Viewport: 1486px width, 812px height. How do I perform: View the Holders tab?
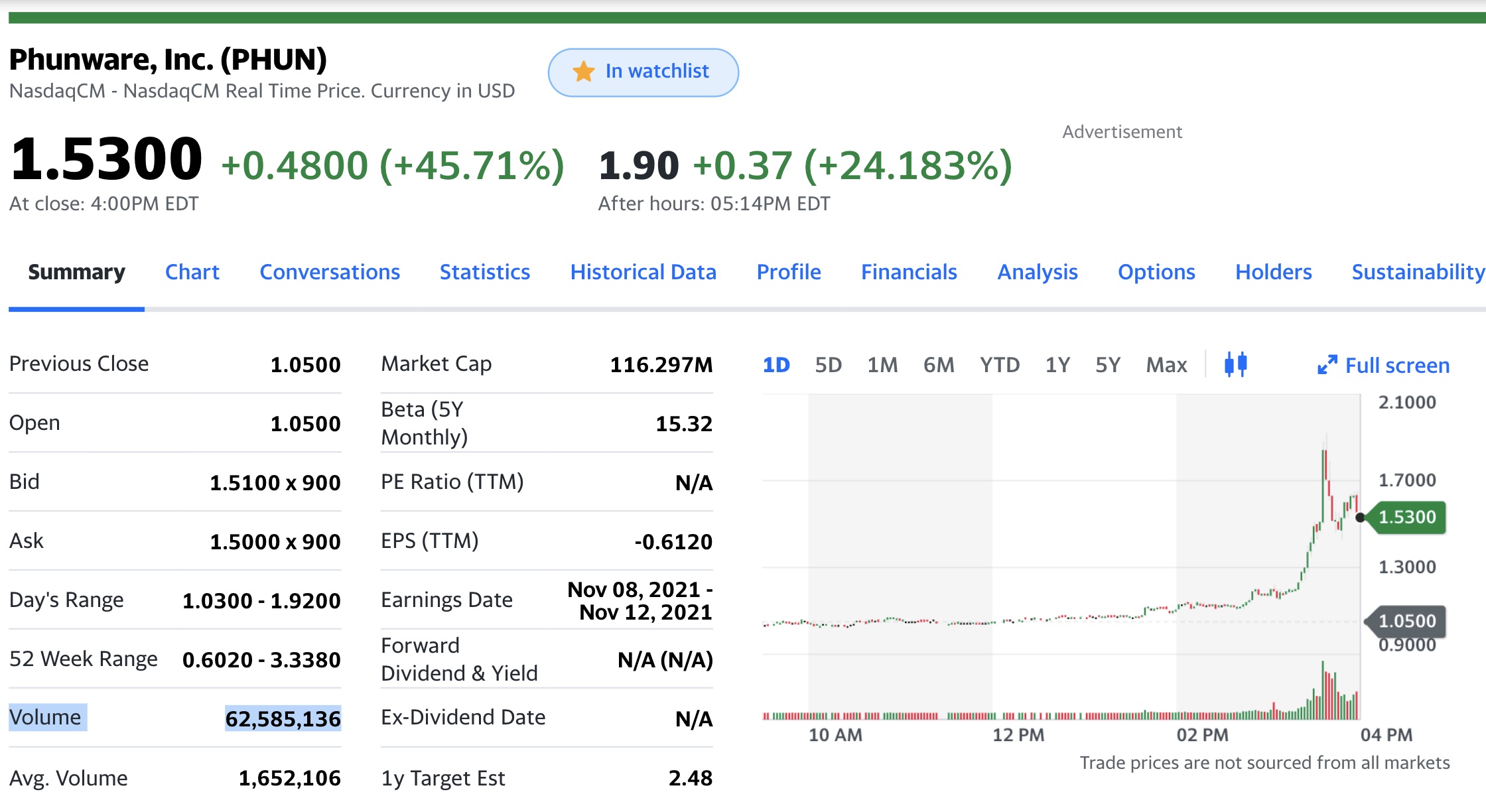(1273, 272)
